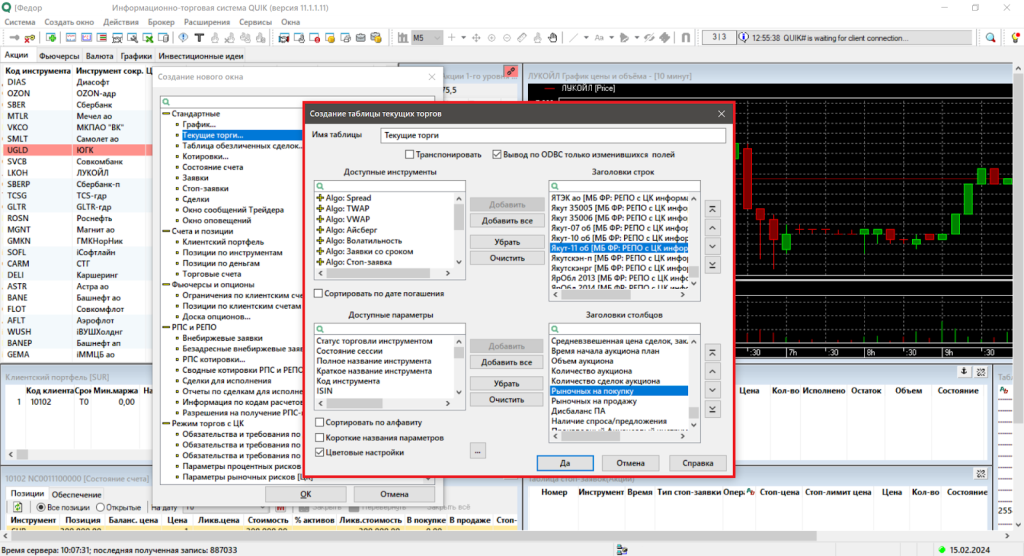Click the light bulb notification icon
This screenshot has height=556, width=1024.
pos(1016,38)
